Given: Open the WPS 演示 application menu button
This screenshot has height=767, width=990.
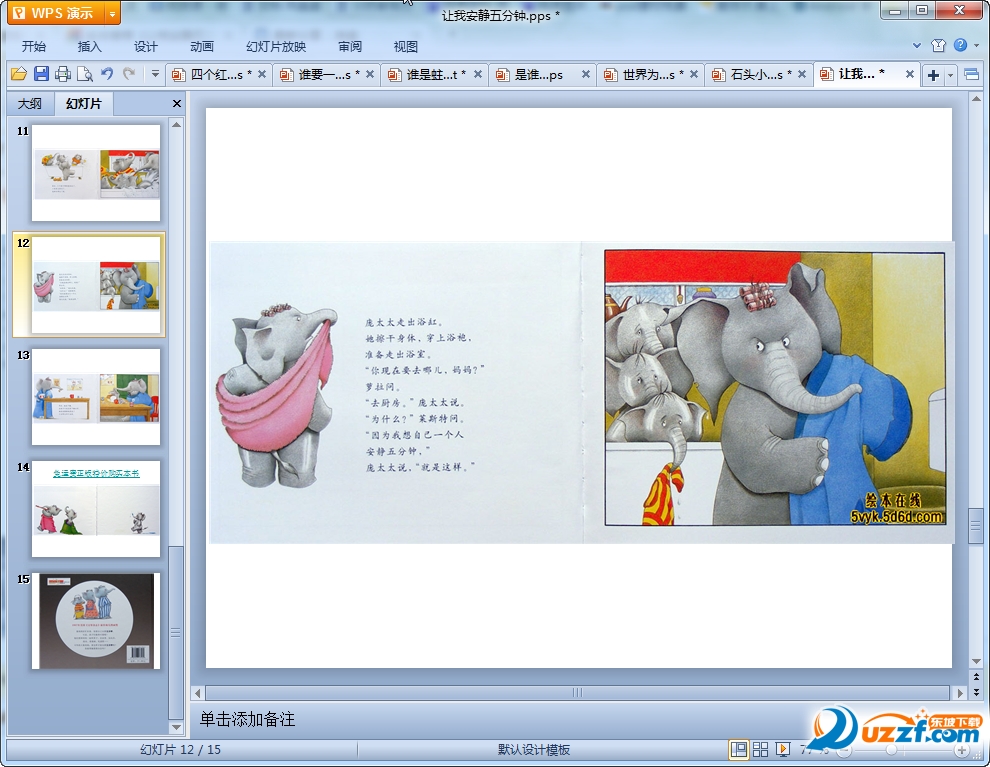Looking at the screenshot, I should click(56, 13).
